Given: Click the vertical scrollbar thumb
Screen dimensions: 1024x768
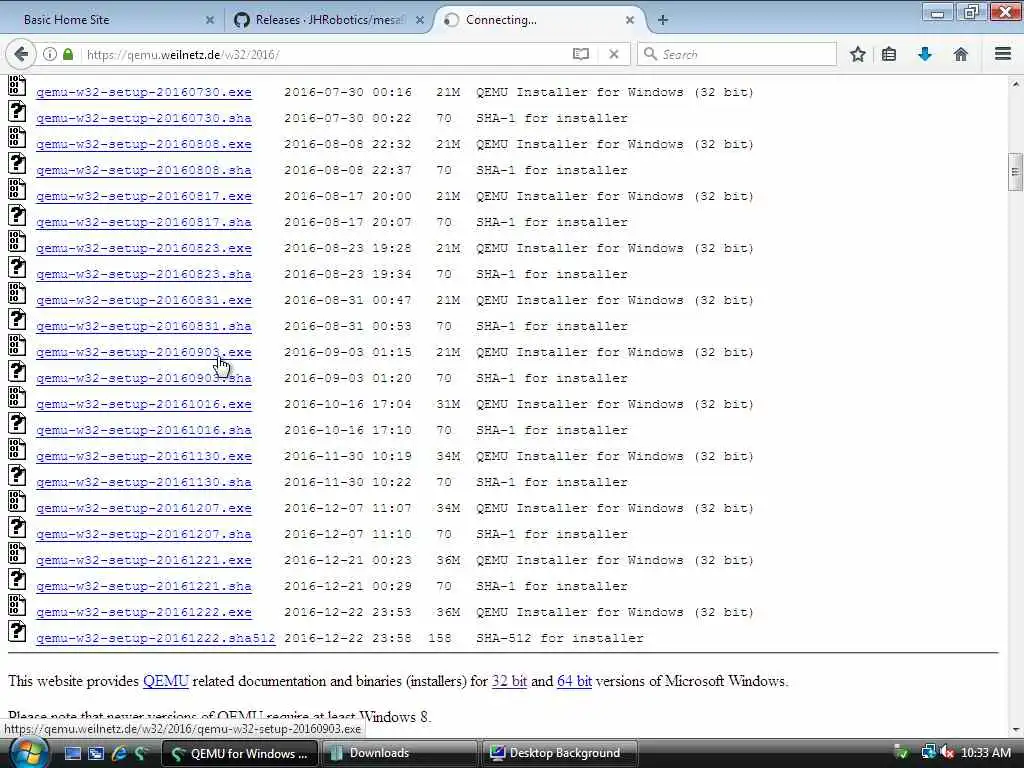Looking at the screenshot, I should coord(1015,172).
